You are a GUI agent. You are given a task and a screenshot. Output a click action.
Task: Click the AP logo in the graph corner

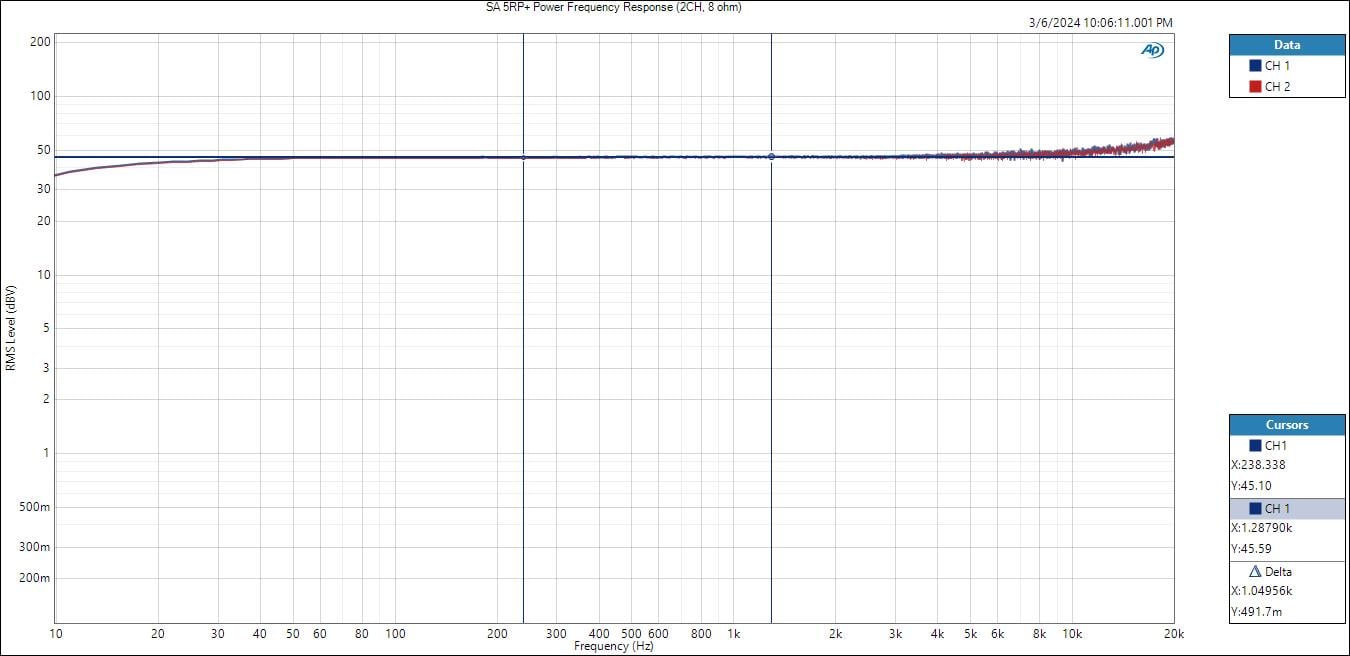point(1152,50)
